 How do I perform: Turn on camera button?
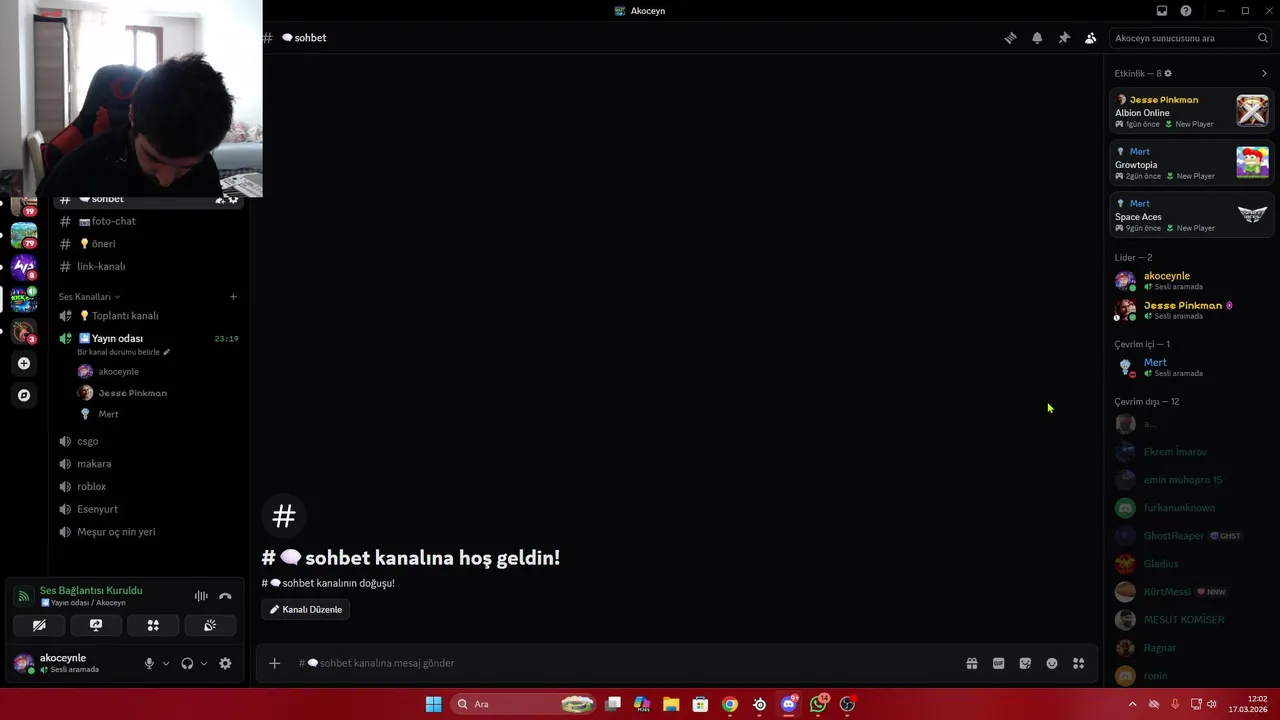pos(39,625)
